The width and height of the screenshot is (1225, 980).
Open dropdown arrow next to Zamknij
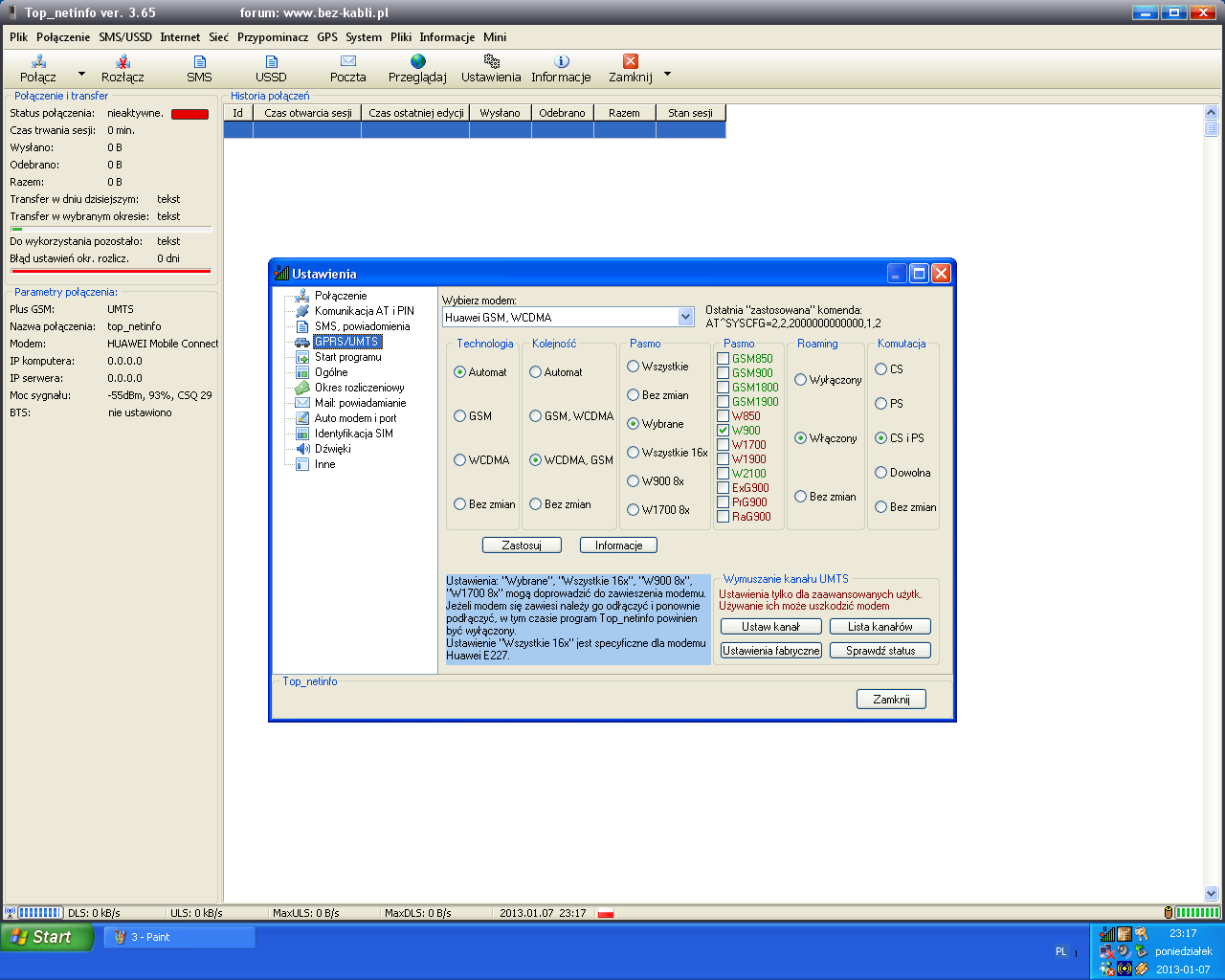click(667, 74)
